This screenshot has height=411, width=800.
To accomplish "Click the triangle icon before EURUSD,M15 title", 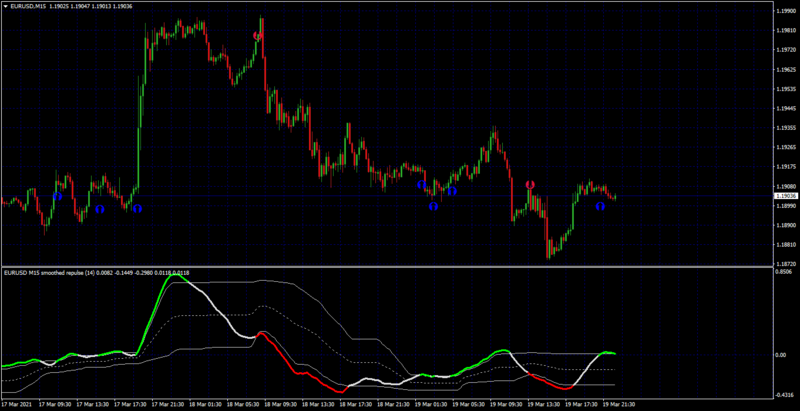I will point(6,7).
